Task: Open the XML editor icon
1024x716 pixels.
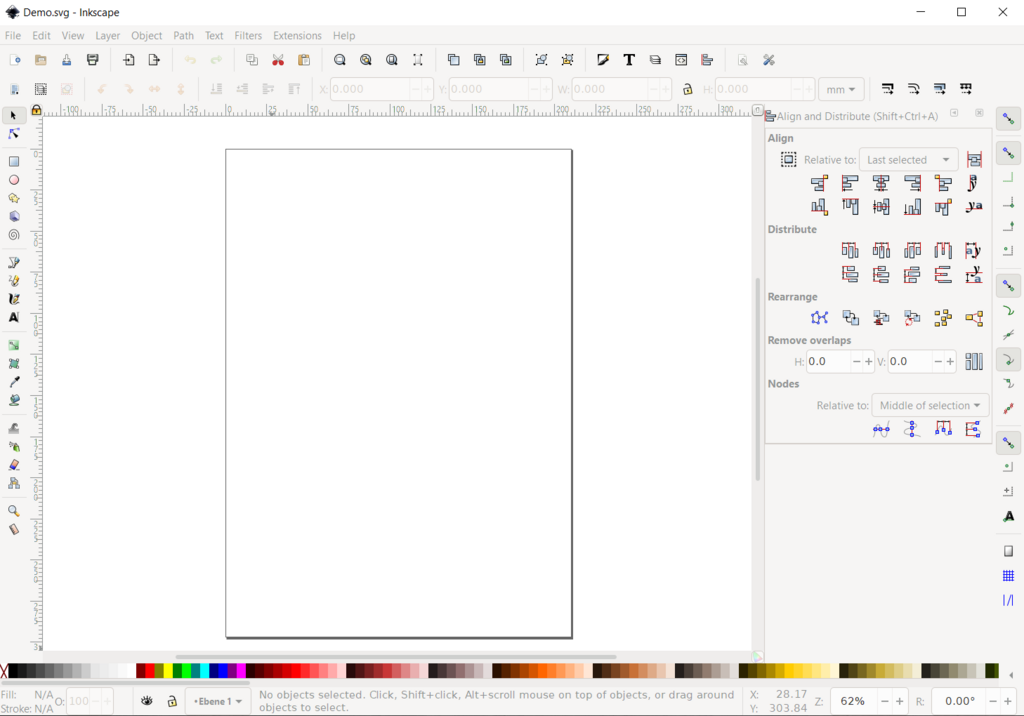Action: (x=681, y=60)
